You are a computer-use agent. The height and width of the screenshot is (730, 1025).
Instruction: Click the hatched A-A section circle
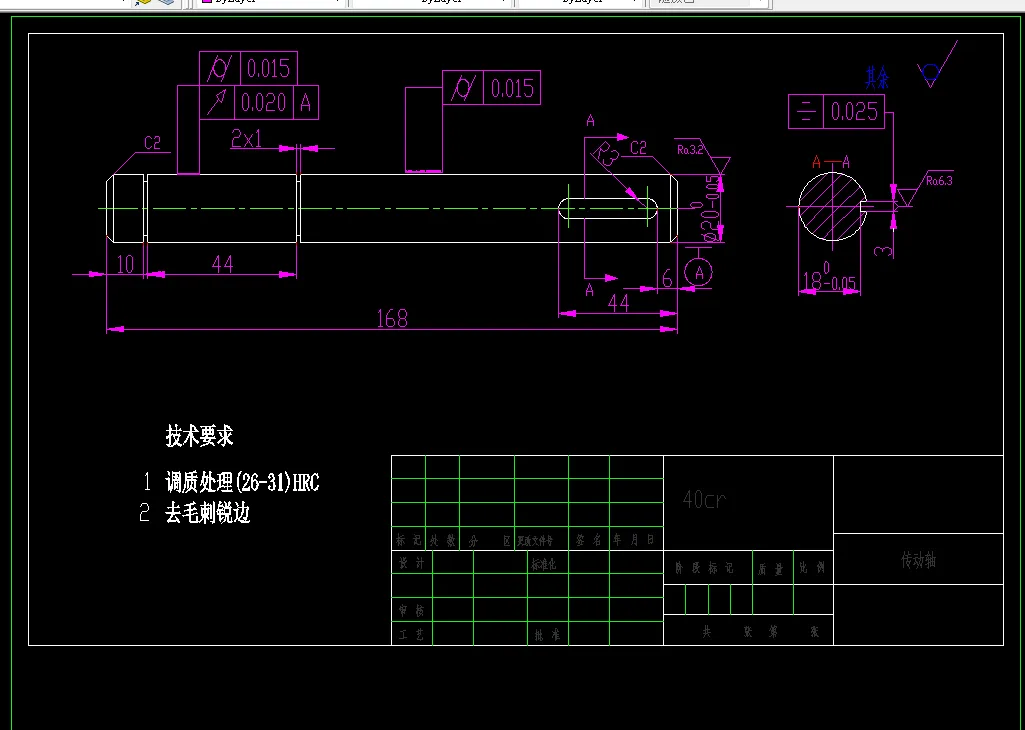(832, 207)
